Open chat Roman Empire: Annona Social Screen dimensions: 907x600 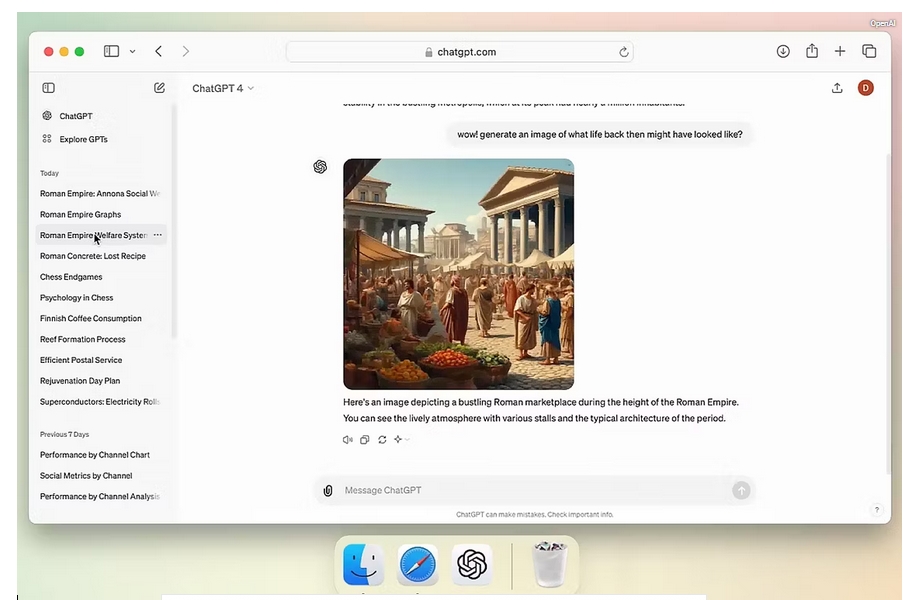pos(100,193)
